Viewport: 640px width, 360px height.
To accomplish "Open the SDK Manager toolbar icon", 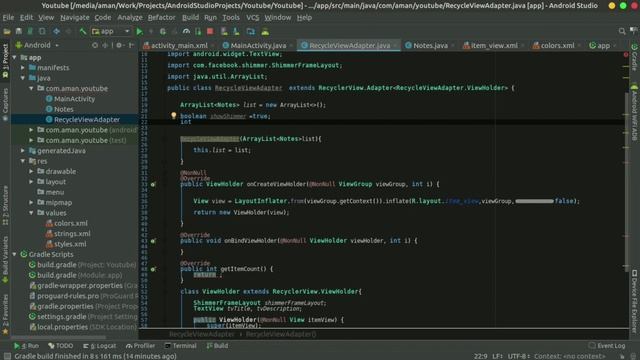I will [x=236, y=31].
